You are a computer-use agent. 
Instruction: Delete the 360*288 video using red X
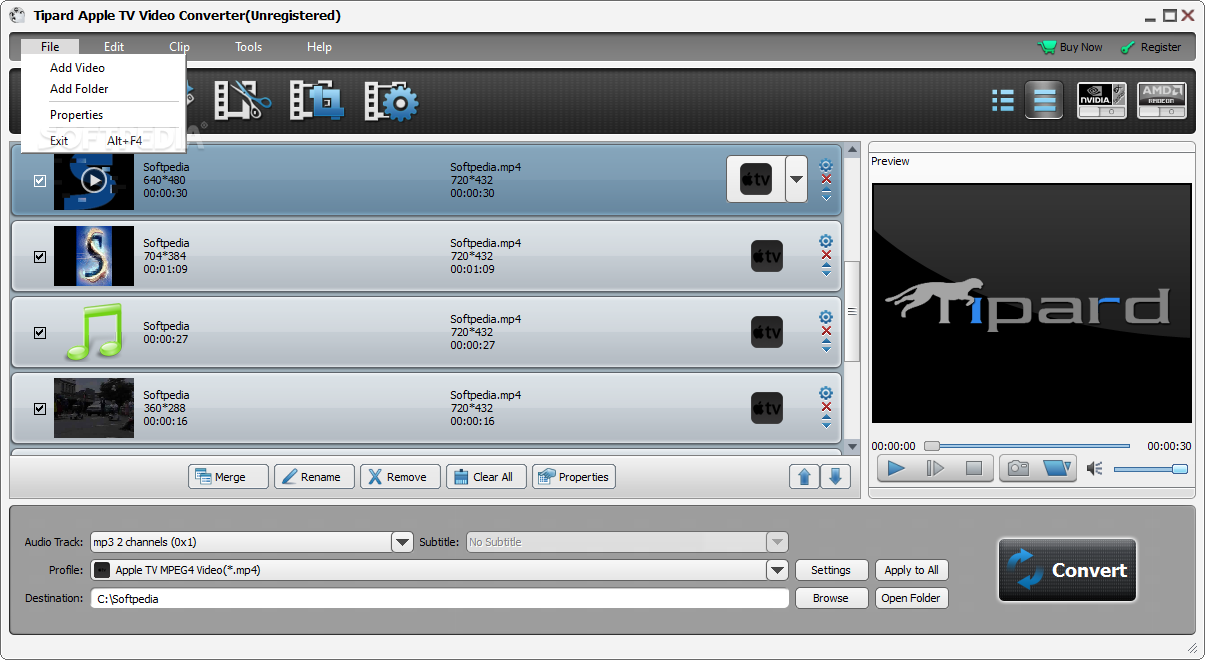tap(826, 407)
